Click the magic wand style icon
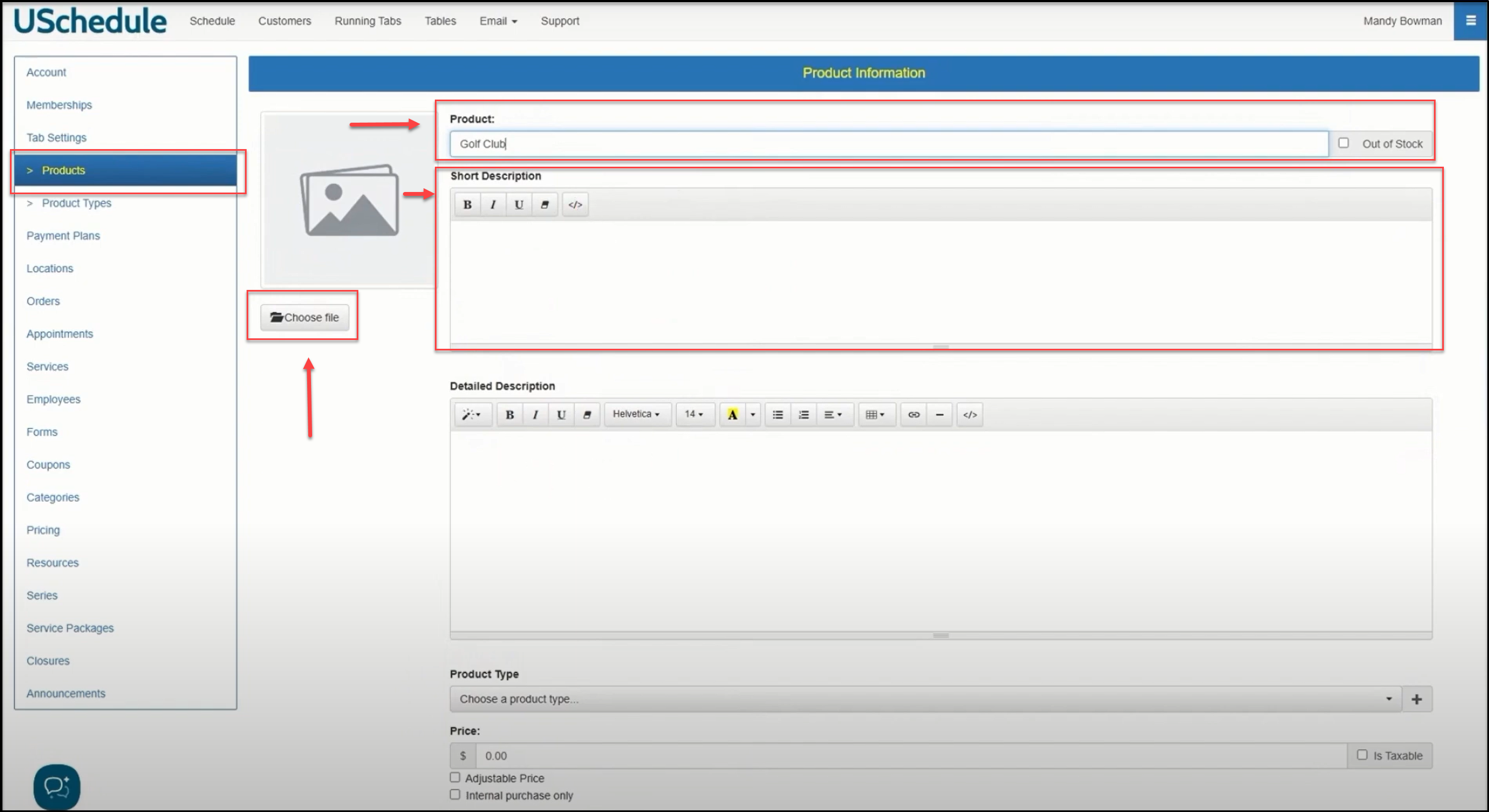This screenshot has height=812, width=1489. 471,415
